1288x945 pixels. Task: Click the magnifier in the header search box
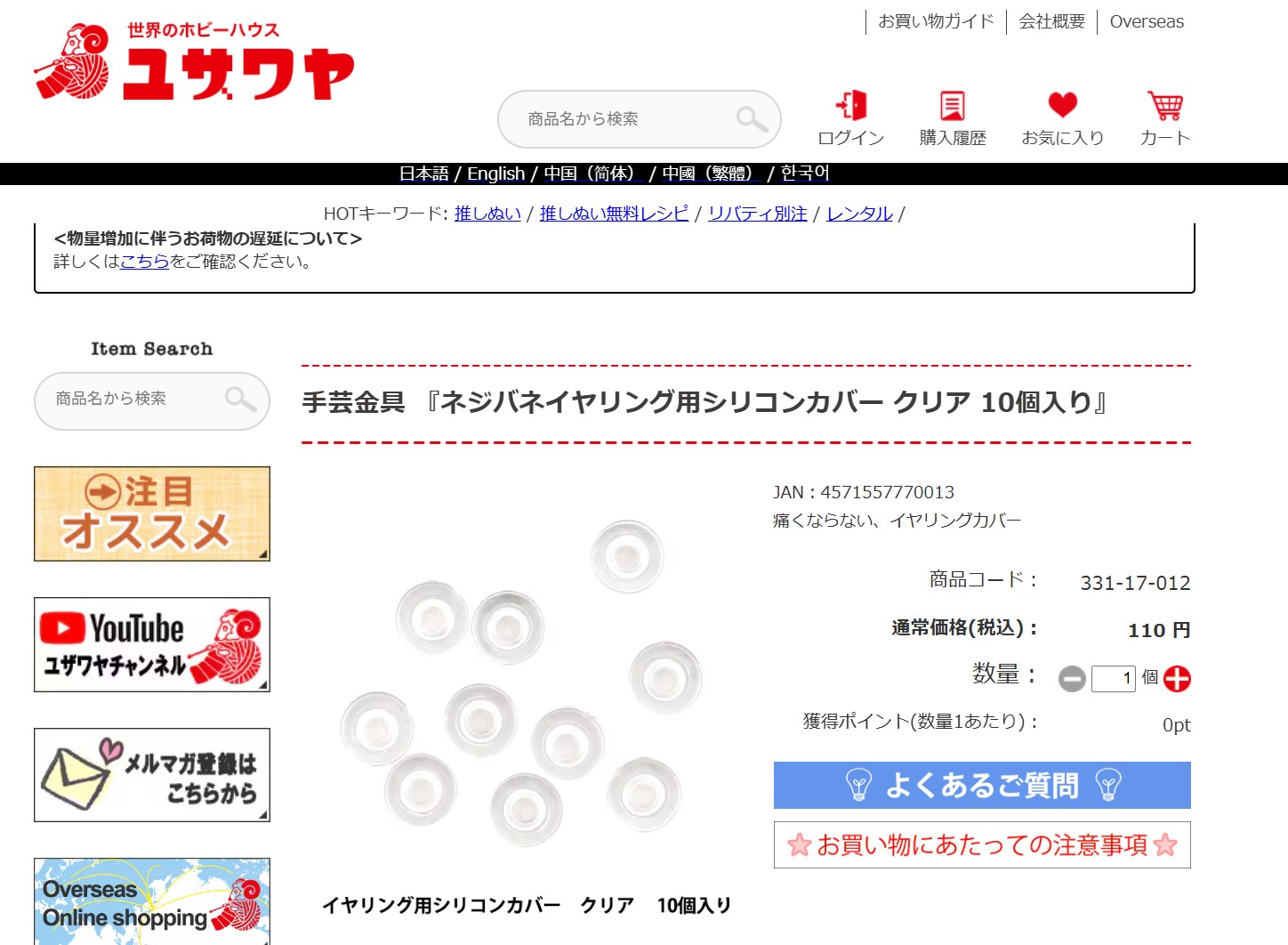click(x=752, y=119)
